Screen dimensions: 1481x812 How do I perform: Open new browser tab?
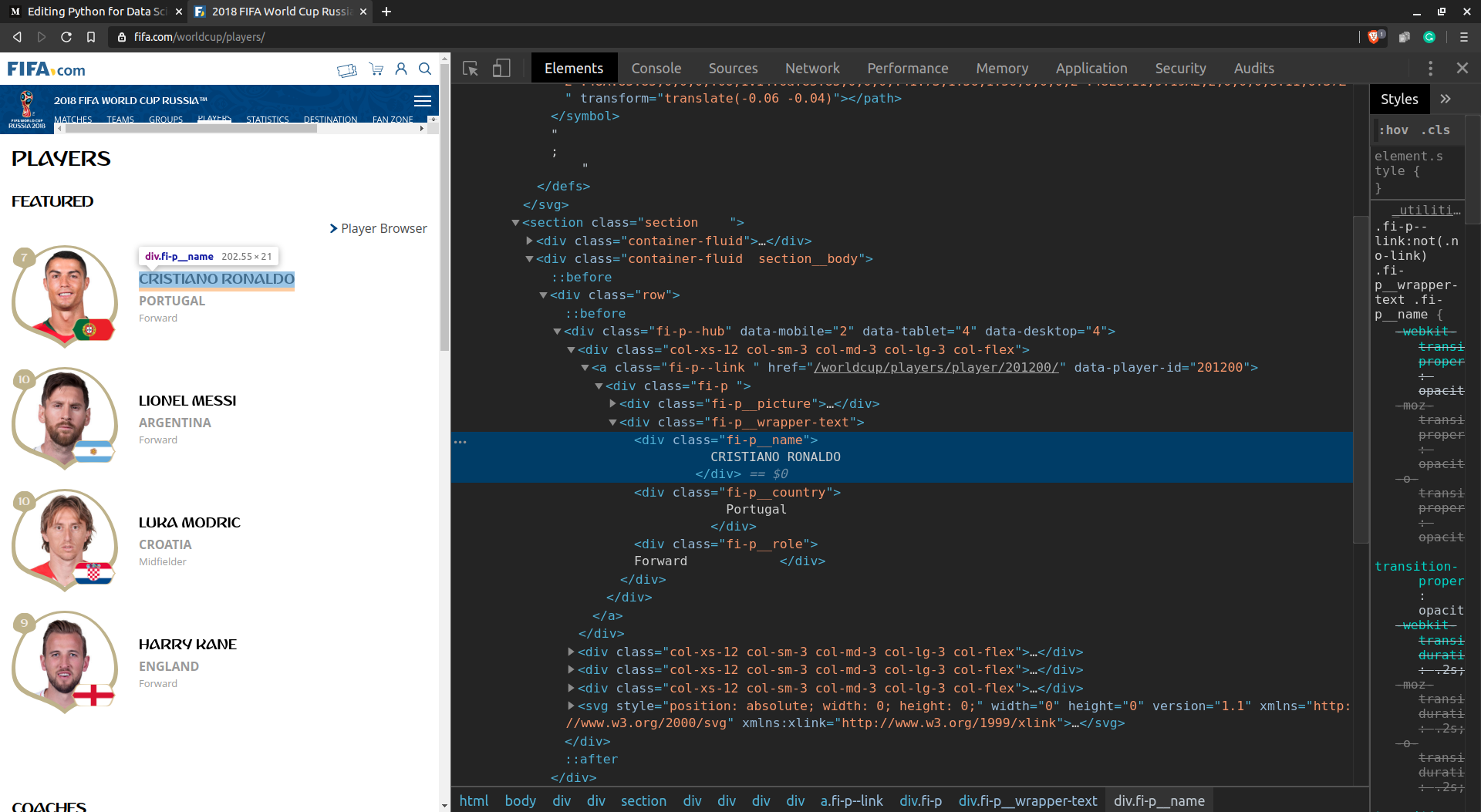(386, 12)
